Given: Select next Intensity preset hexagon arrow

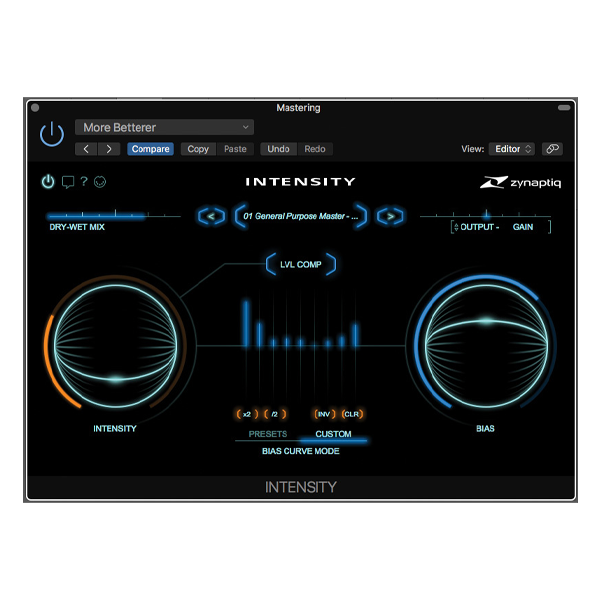Looking at the screenshot, I should coord(390,217).
